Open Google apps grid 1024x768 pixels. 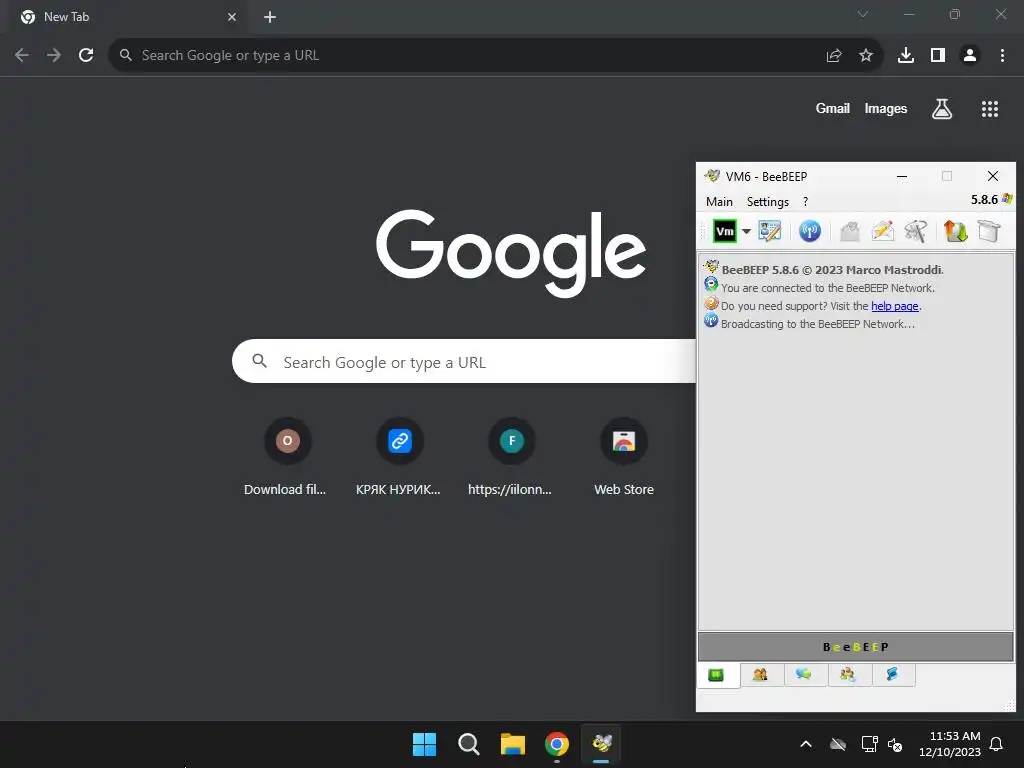point(990,109)
